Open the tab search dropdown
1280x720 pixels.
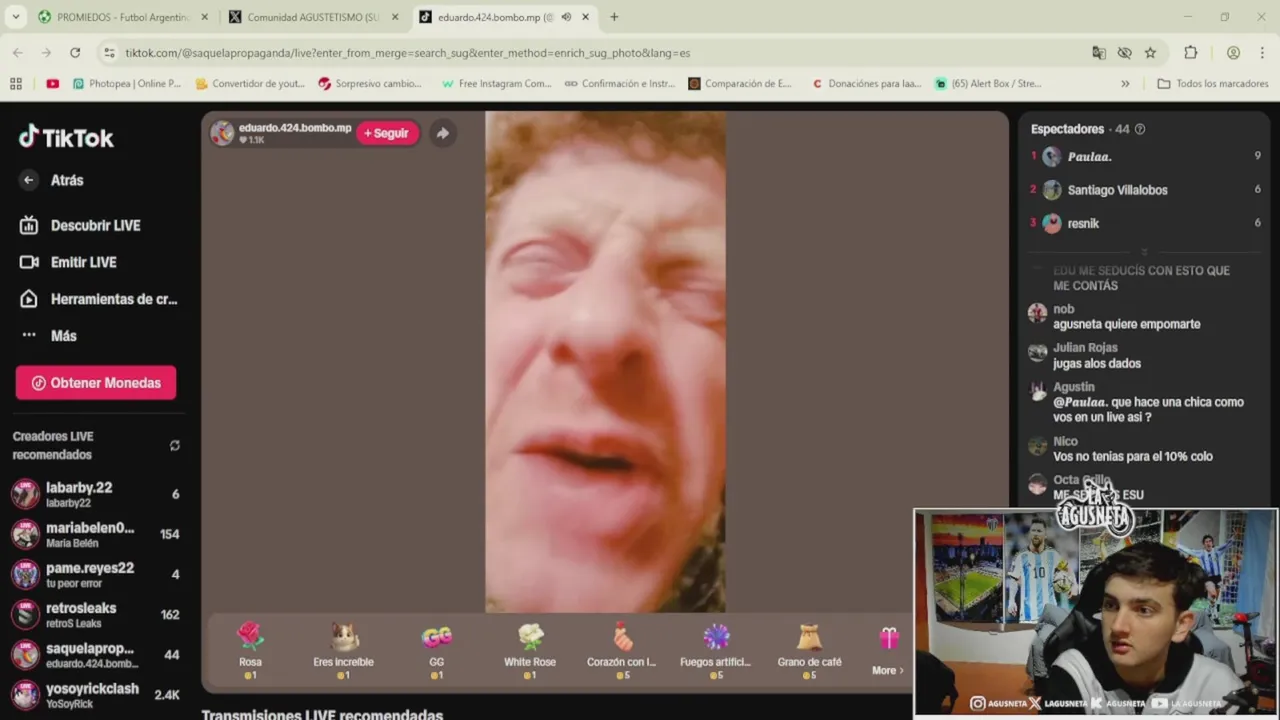tap(15, 17)
